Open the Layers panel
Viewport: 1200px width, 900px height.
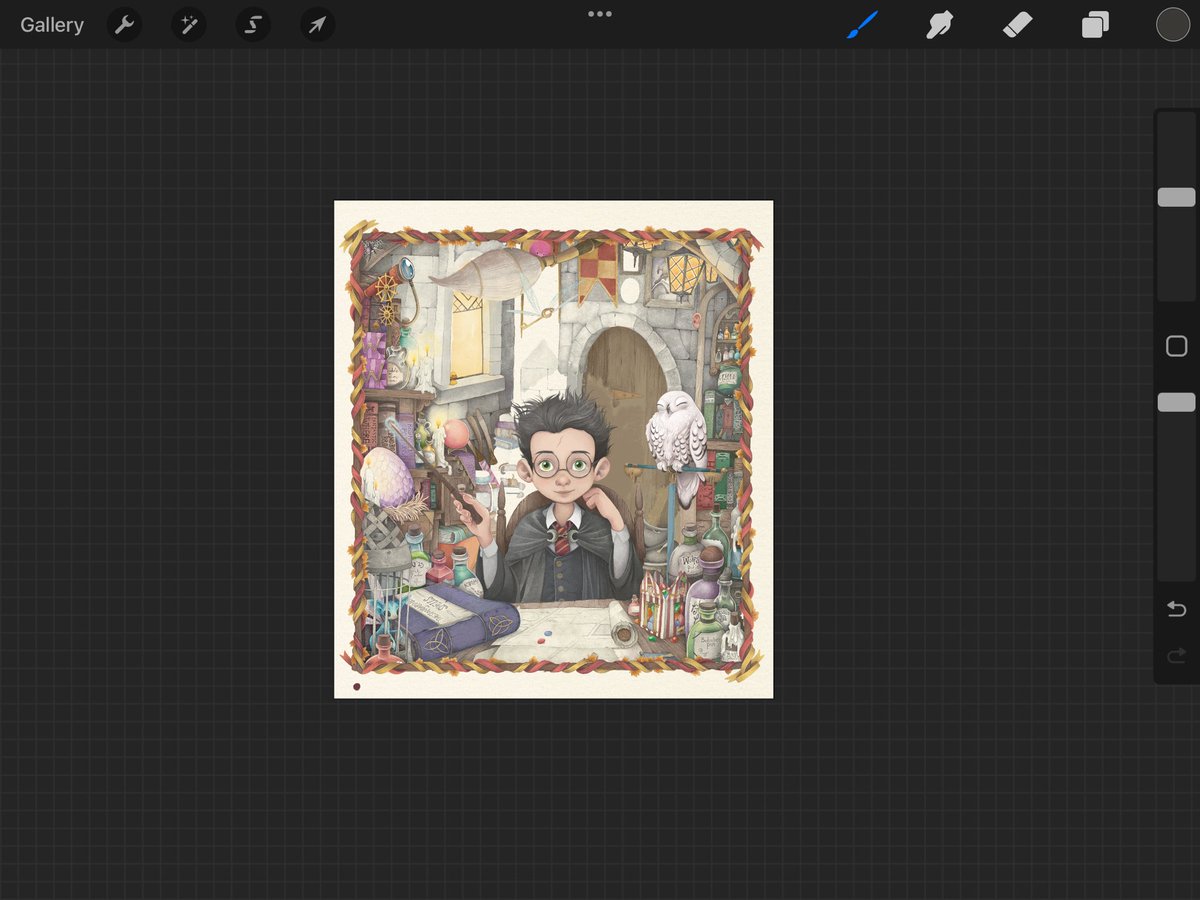pyautogui.click(x=1095, y=25)
